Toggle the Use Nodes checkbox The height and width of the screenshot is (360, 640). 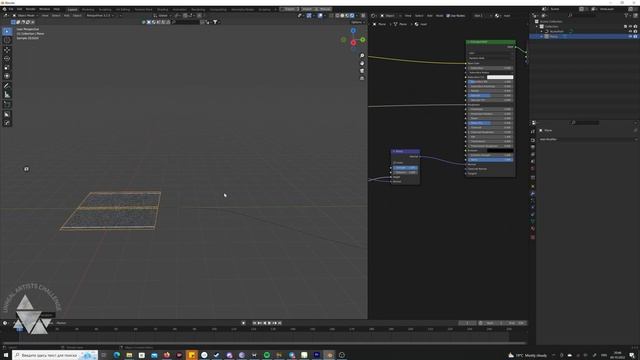point(448,16)
